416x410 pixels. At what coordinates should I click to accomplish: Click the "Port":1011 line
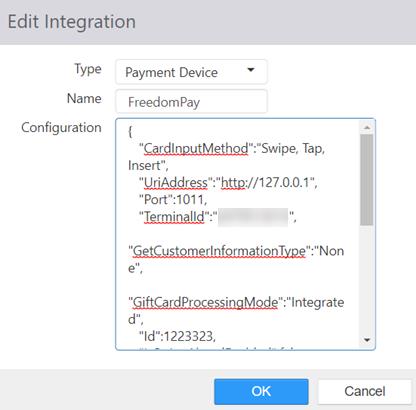[x=173, y=200]
